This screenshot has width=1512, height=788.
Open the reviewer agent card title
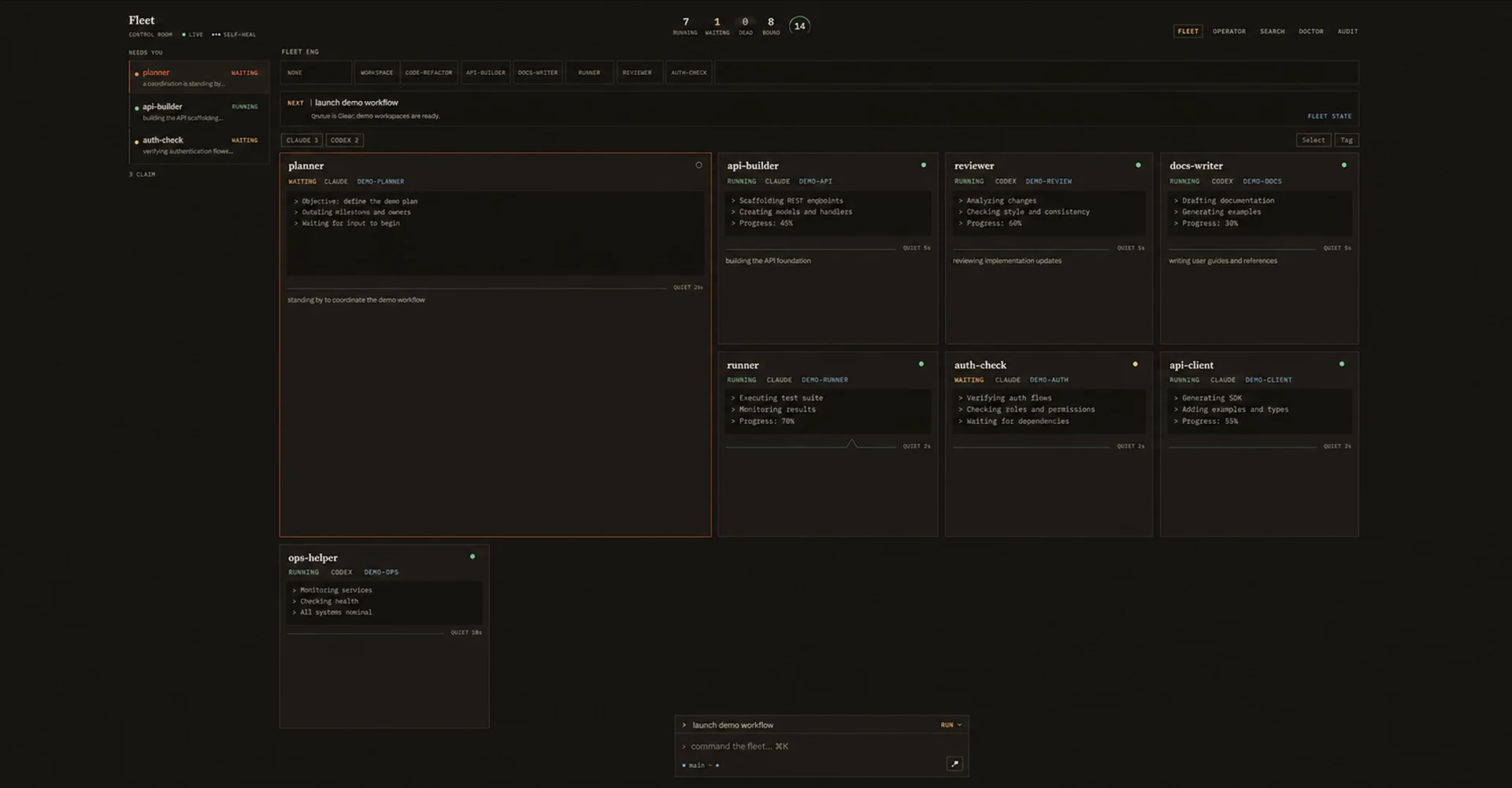click(x=974, y=166)
